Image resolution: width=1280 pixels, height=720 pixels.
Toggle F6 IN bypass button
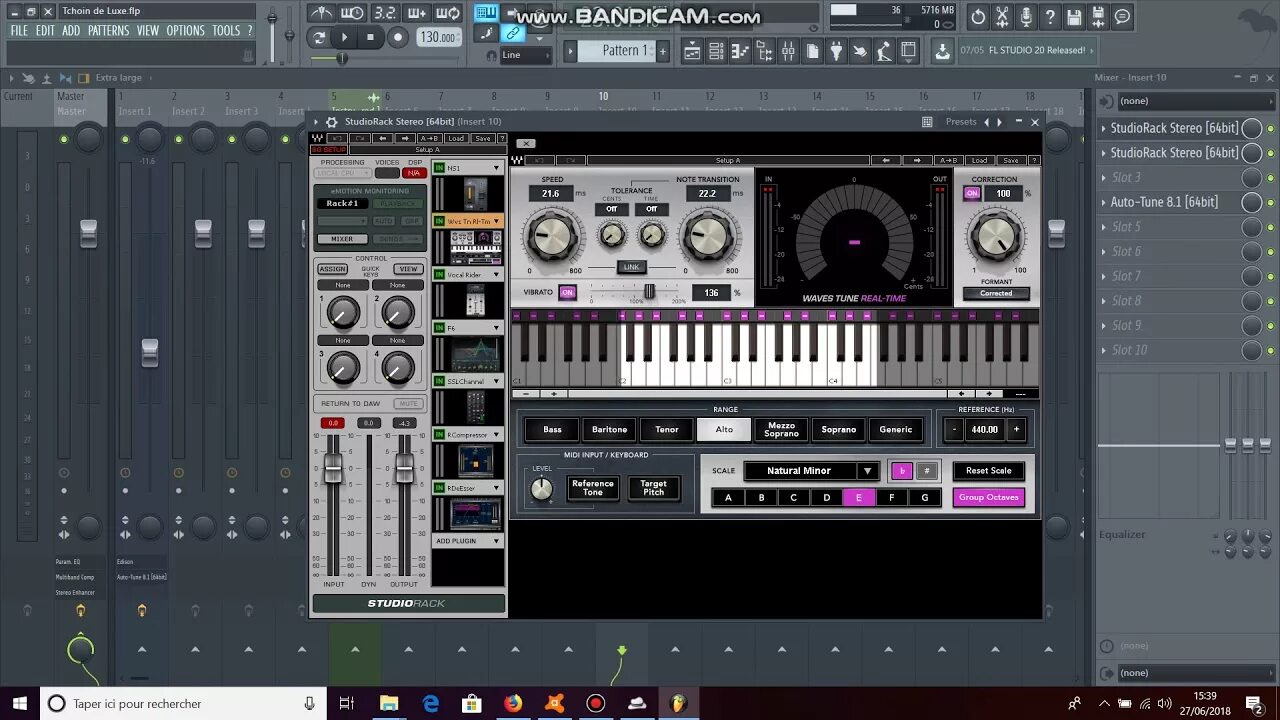point(439,328)
